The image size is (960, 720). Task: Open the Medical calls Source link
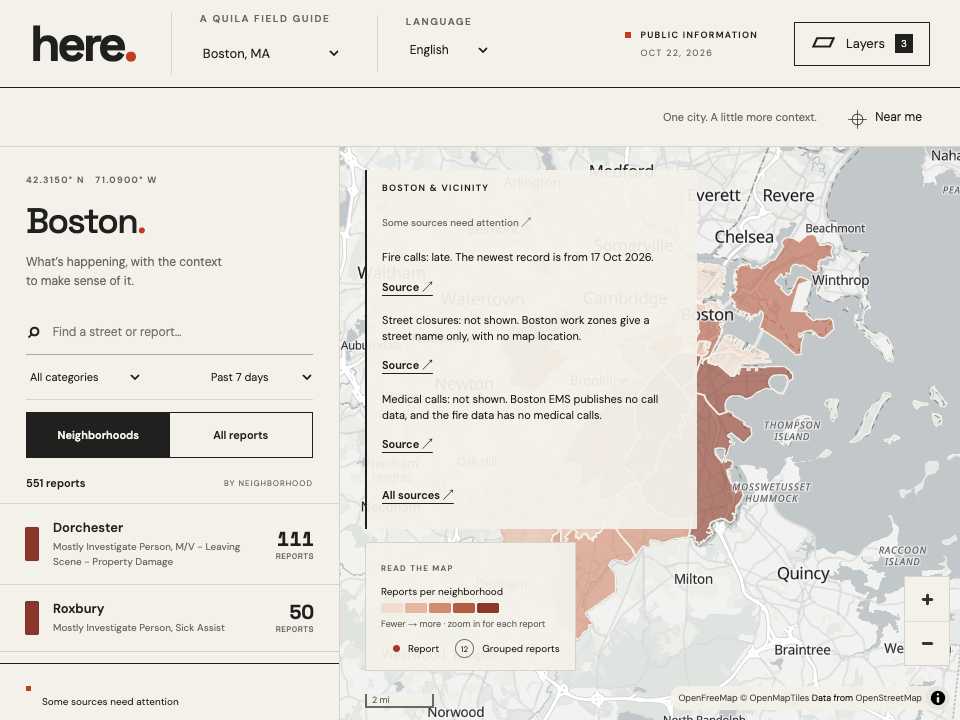407,444
